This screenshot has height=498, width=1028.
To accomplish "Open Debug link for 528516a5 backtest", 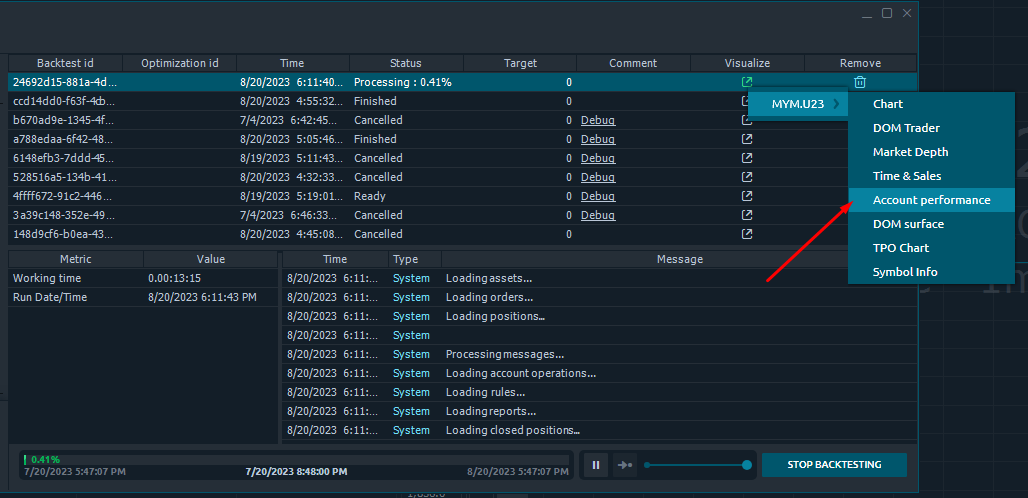I will 598,178.
